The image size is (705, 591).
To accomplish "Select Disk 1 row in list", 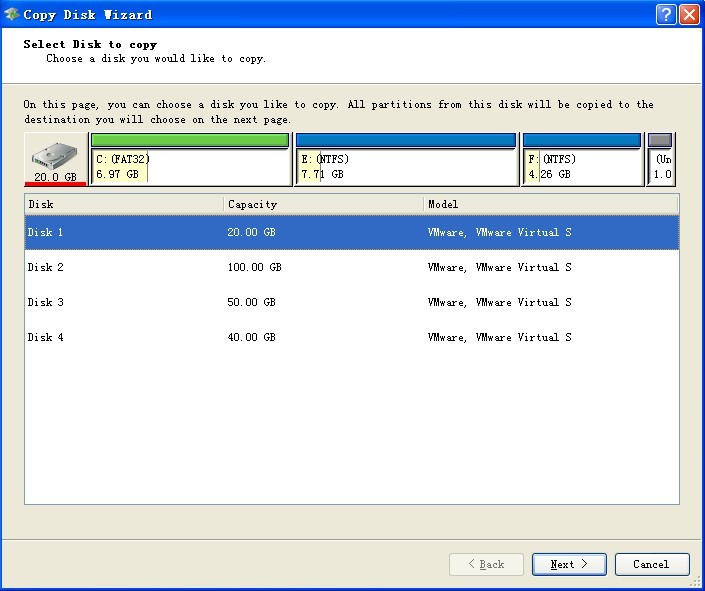I will 351,232.
